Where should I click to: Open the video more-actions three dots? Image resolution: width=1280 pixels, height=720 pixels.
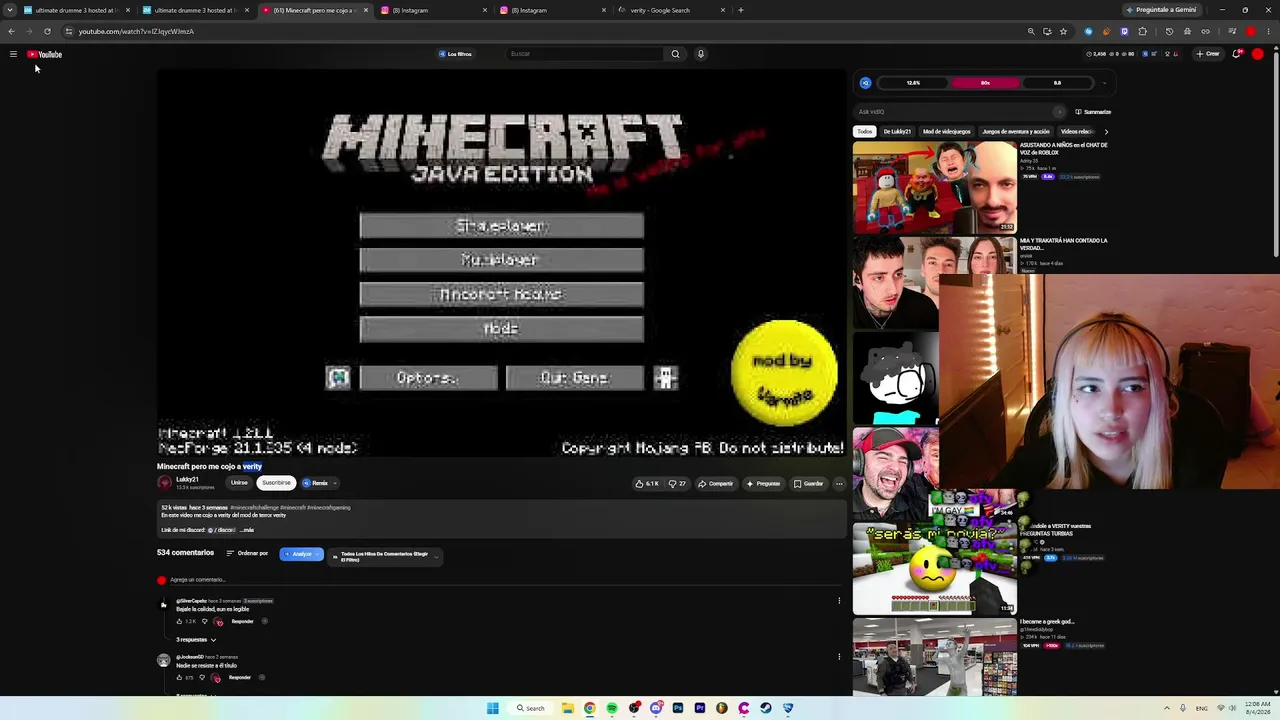pyautogui.click(x=839, y=484)
